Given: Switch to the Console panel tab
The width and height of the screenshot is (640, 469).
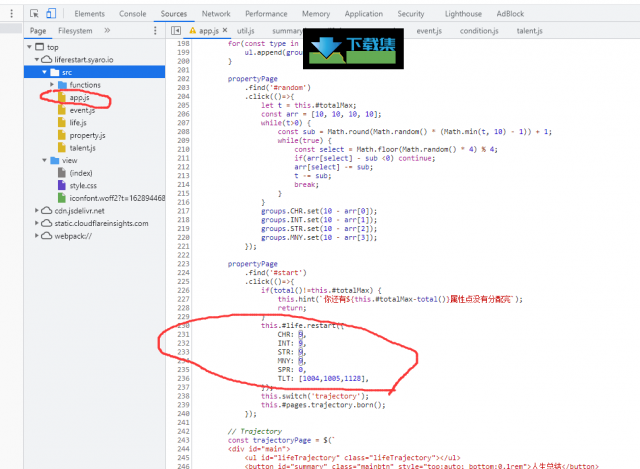Looking at the screenshot, I should coord(133,14).
